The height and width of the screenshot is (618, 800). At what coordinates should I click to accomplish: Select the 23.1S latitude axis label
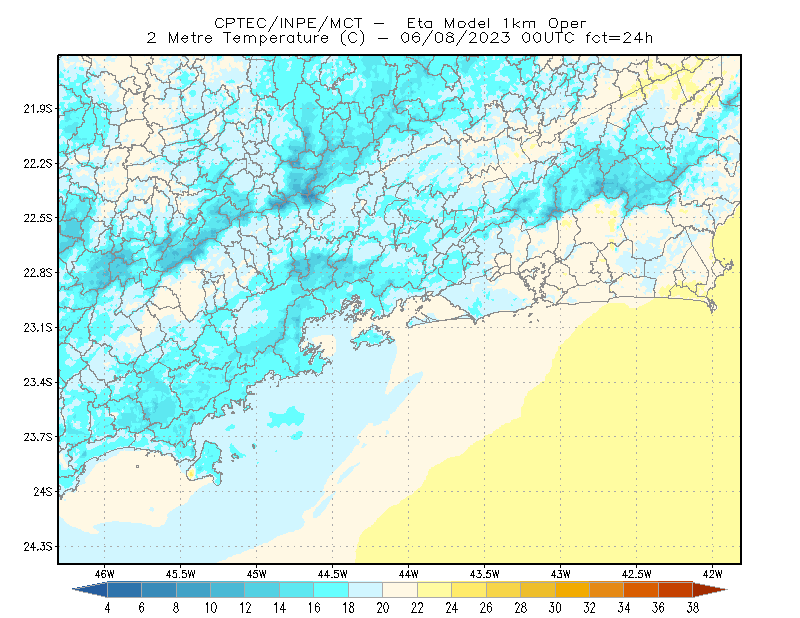coord(38,327)
